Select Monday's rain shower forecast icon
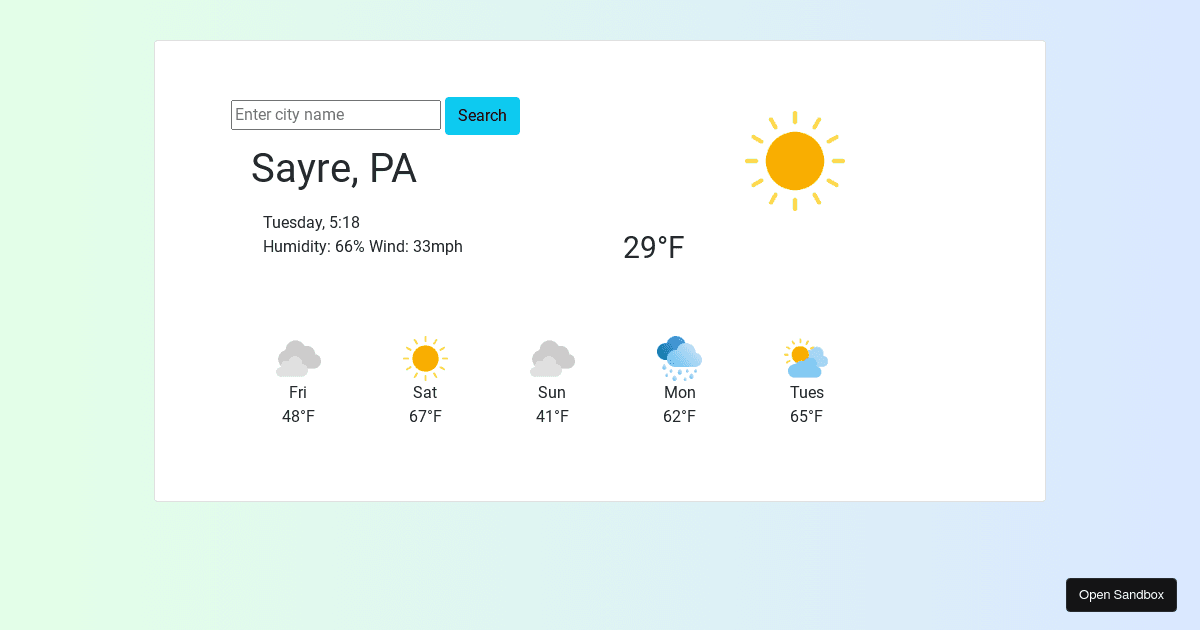 (x=679, y=358)
